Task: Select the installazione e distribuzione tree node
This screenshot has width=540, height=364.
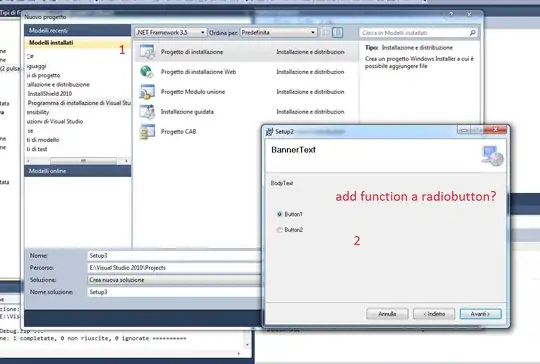Action: 58,84
